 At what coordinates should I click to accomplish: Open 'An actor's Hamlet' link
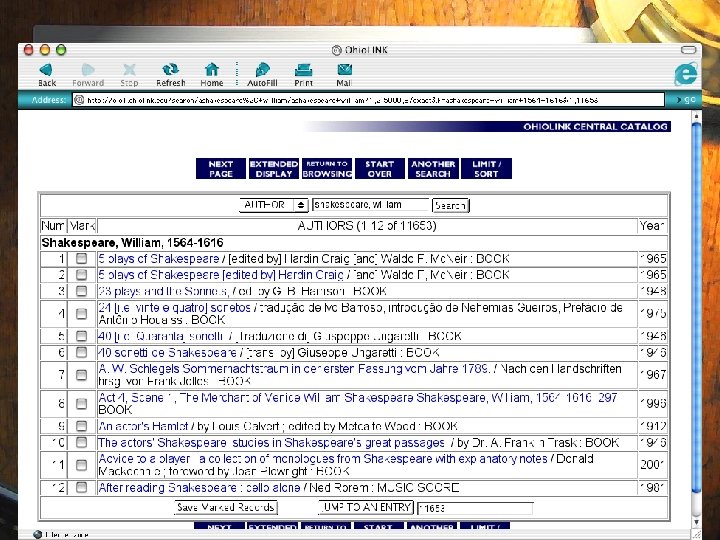143,426
